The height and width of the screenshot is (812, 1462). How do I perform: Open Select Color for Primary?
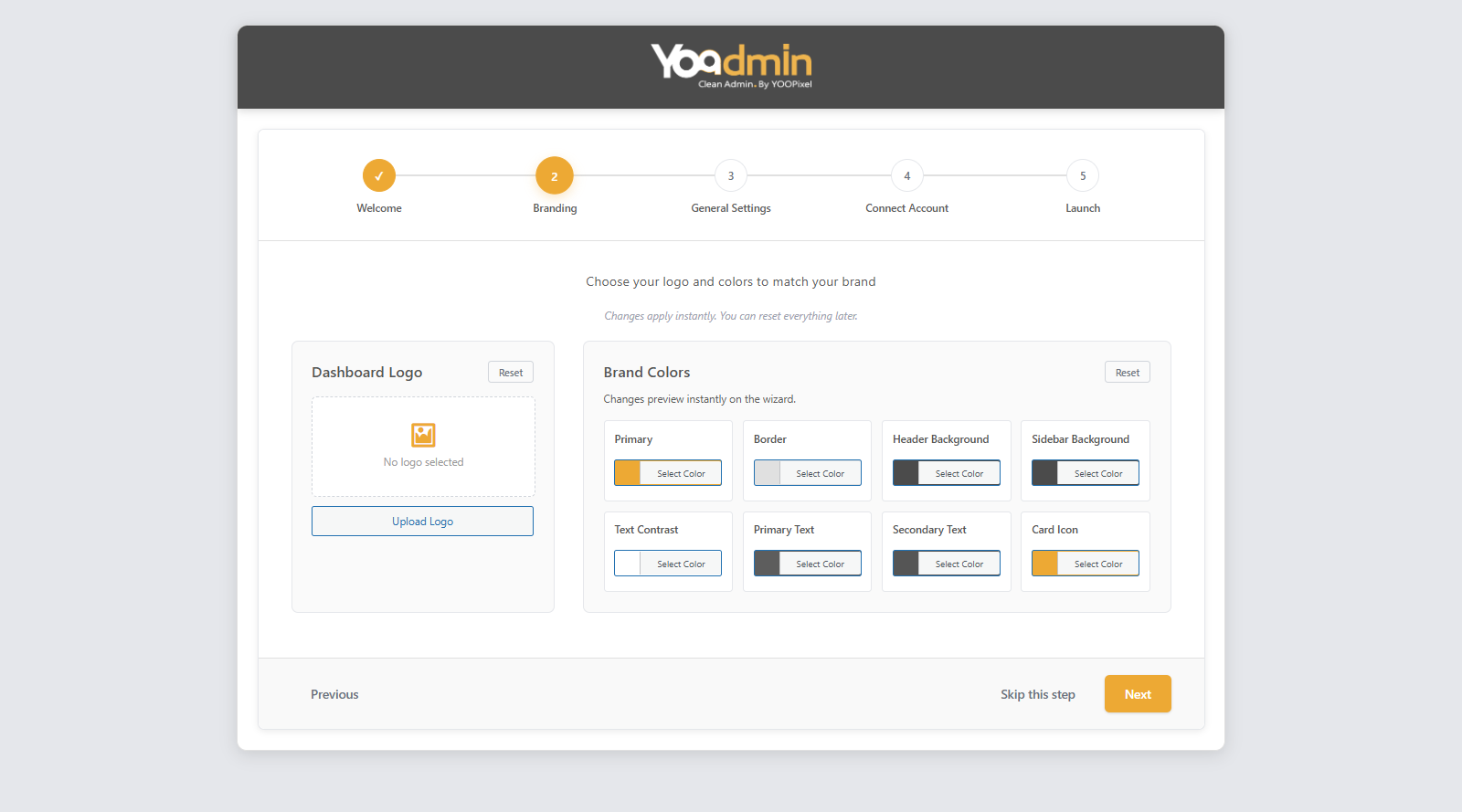point(681,473)
